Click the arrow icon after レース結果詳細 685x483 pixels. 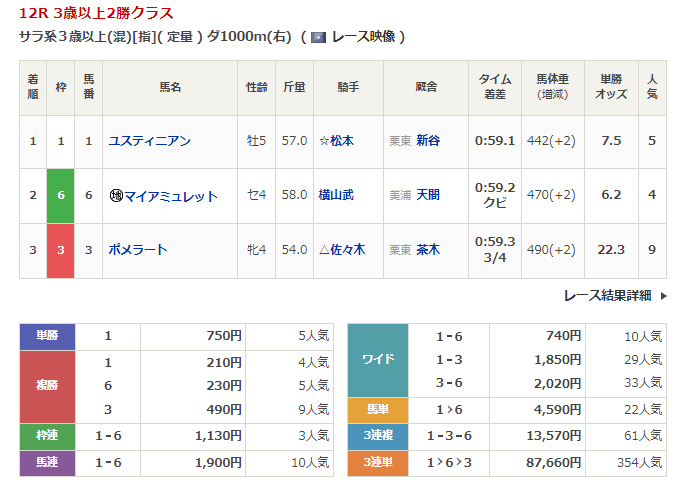click(x=663, y=295)
